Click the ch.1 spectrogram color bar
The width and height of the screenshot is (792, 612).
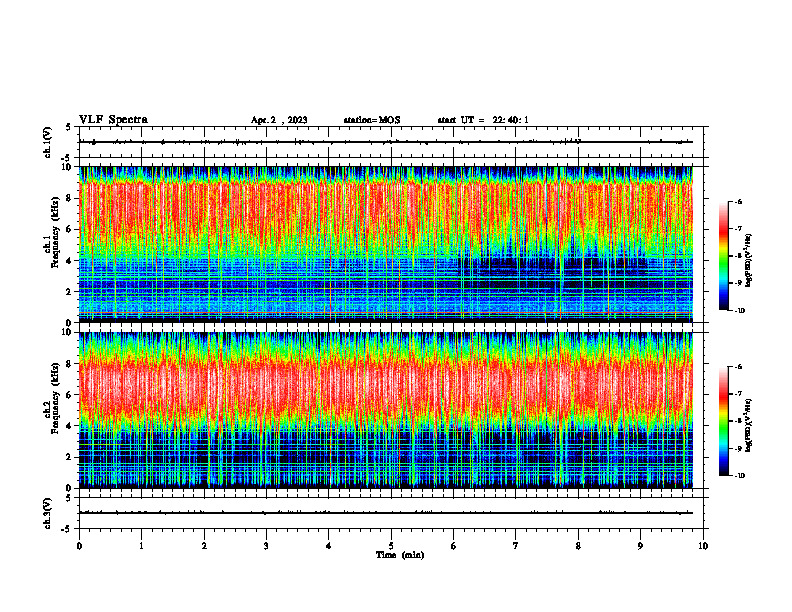click(x=724, y=256)
